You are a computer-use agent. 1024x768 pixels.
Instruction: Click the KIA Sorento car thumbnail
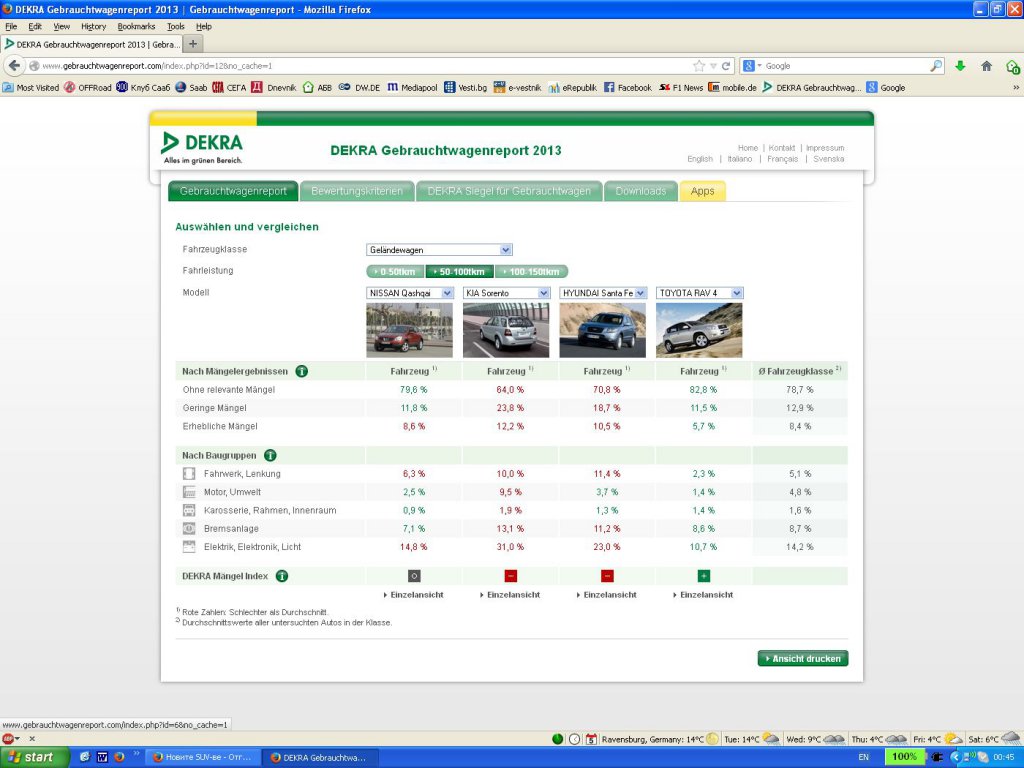coord(506,330)
